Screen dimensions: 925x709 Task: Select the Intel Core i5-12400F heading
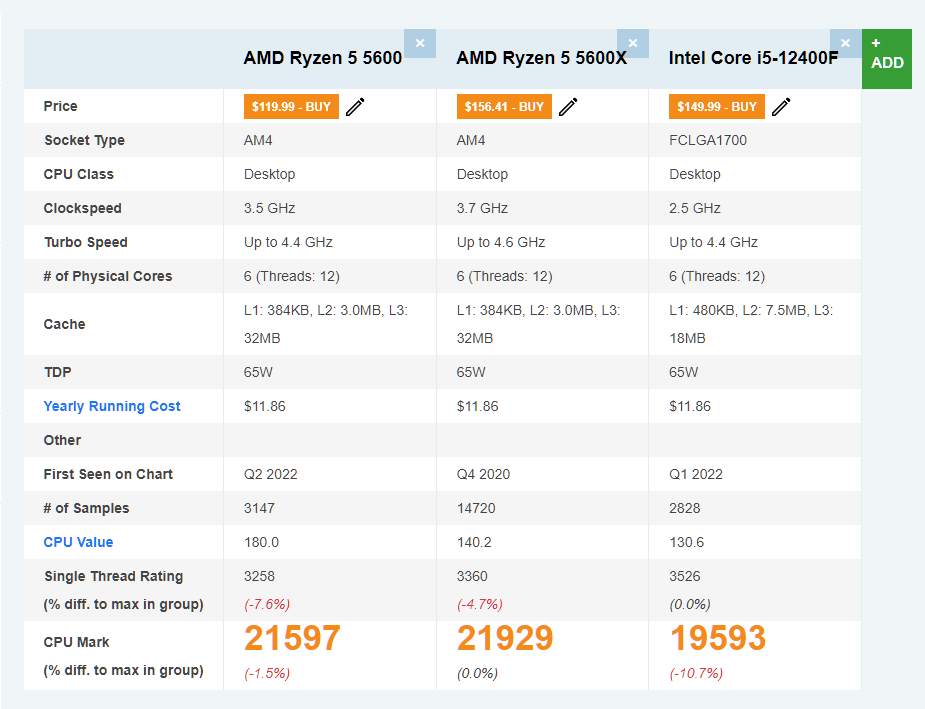[x=753, y=58]
